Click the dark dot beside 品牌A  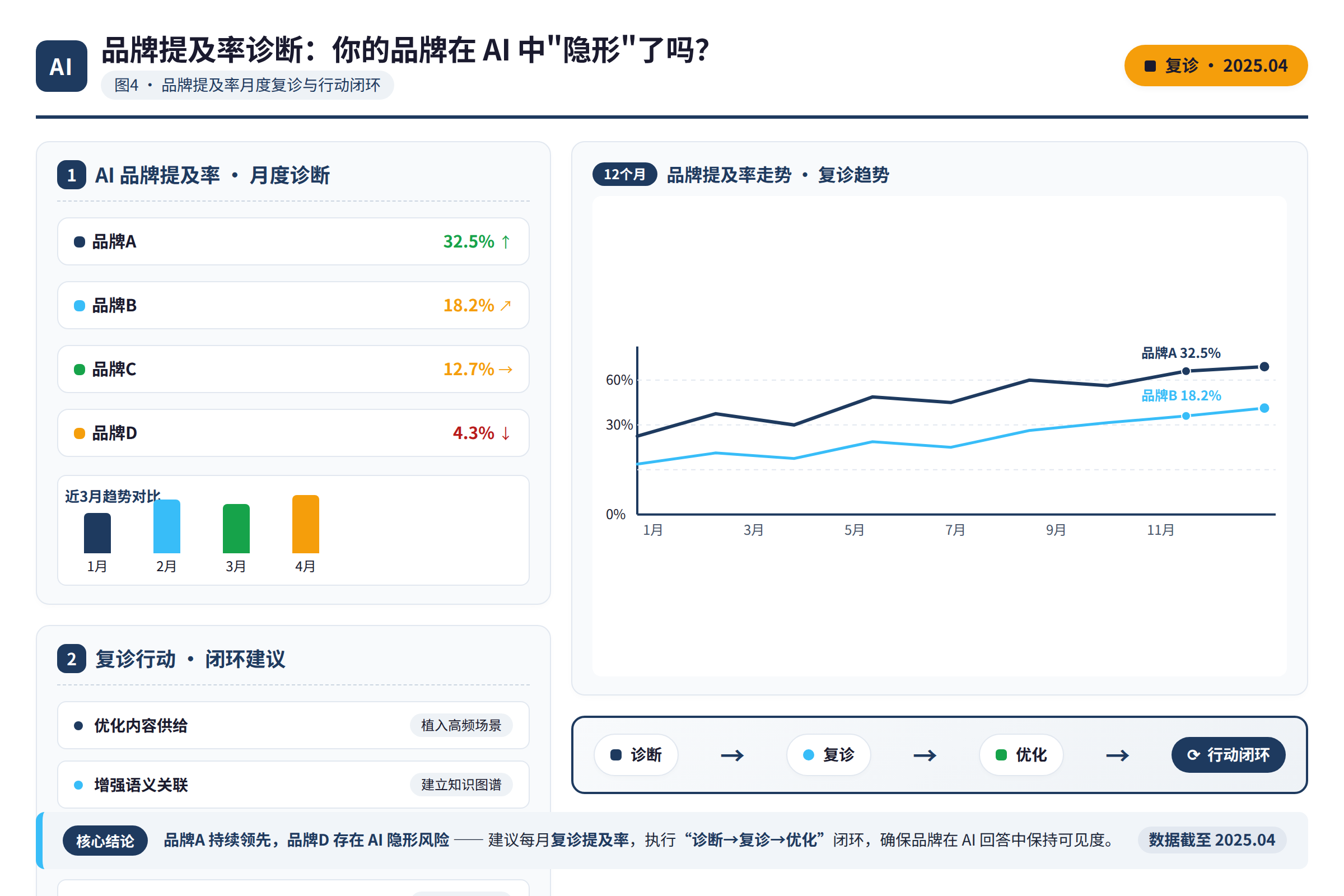pos(80,242)
